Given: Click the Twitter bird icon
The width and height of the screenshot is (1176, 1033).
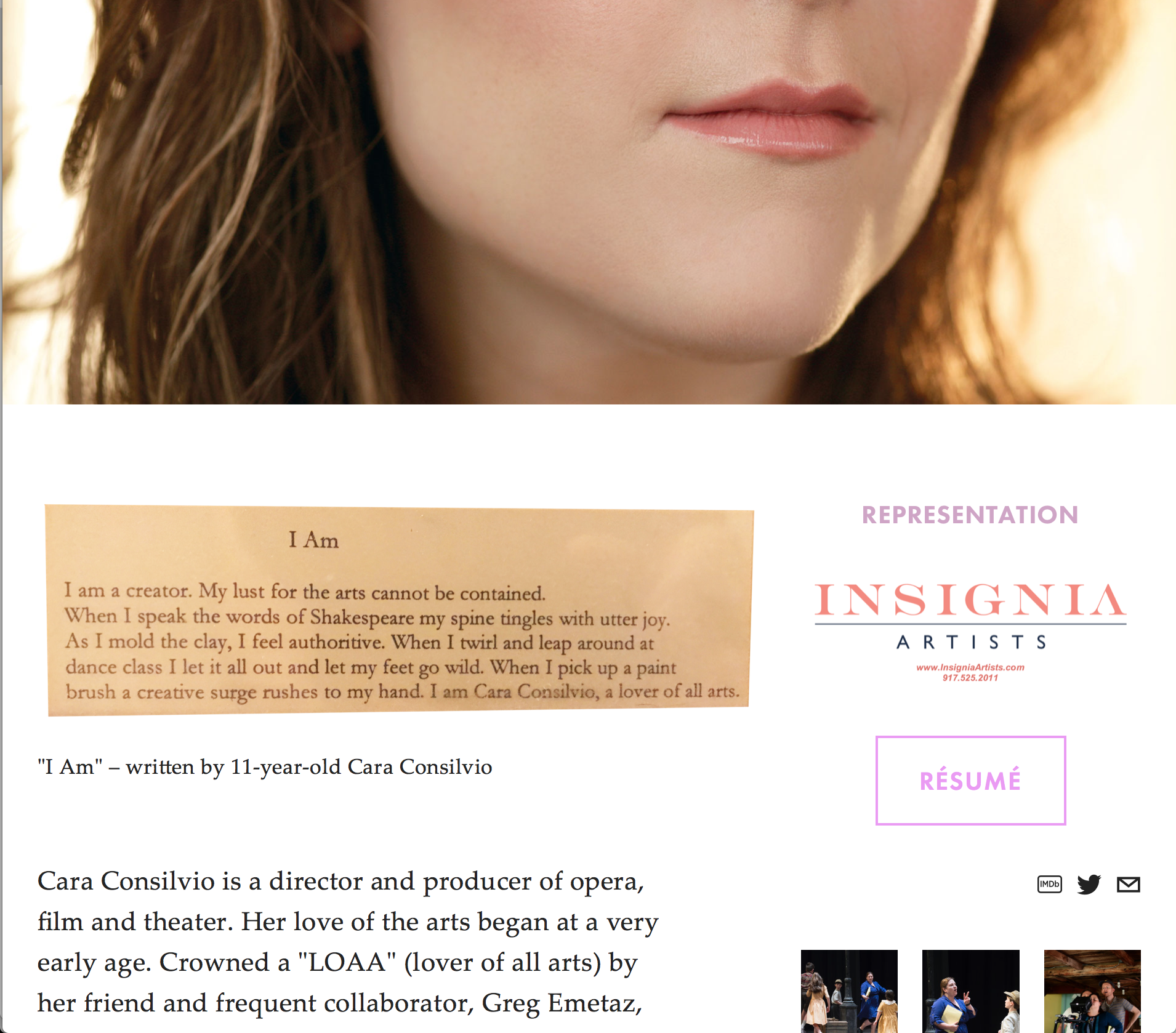Looking at the screenshot, I should [1089, 884].
